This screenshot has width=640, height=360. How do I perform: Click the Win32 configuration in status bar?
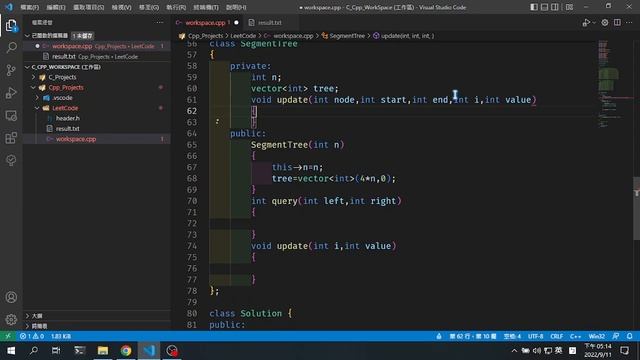(596, 336)
